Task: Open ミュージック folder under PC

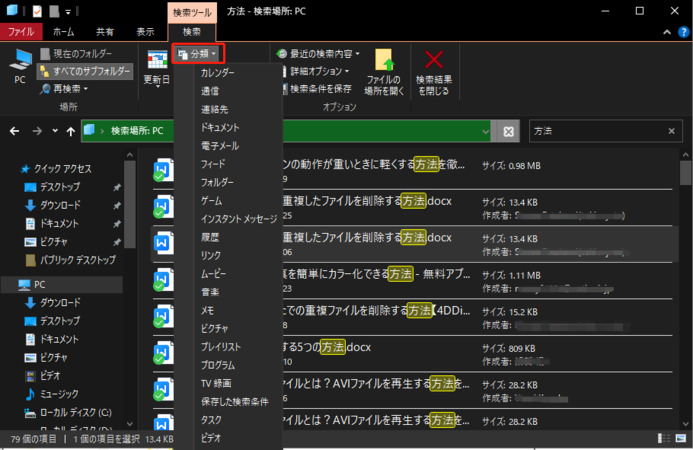Action: 52,394
